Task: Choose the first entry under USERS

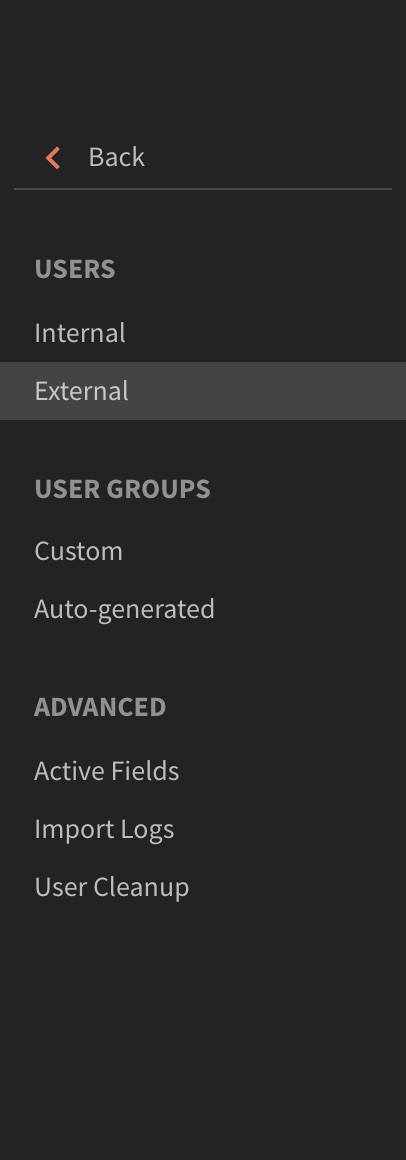Action: (80, 333)
